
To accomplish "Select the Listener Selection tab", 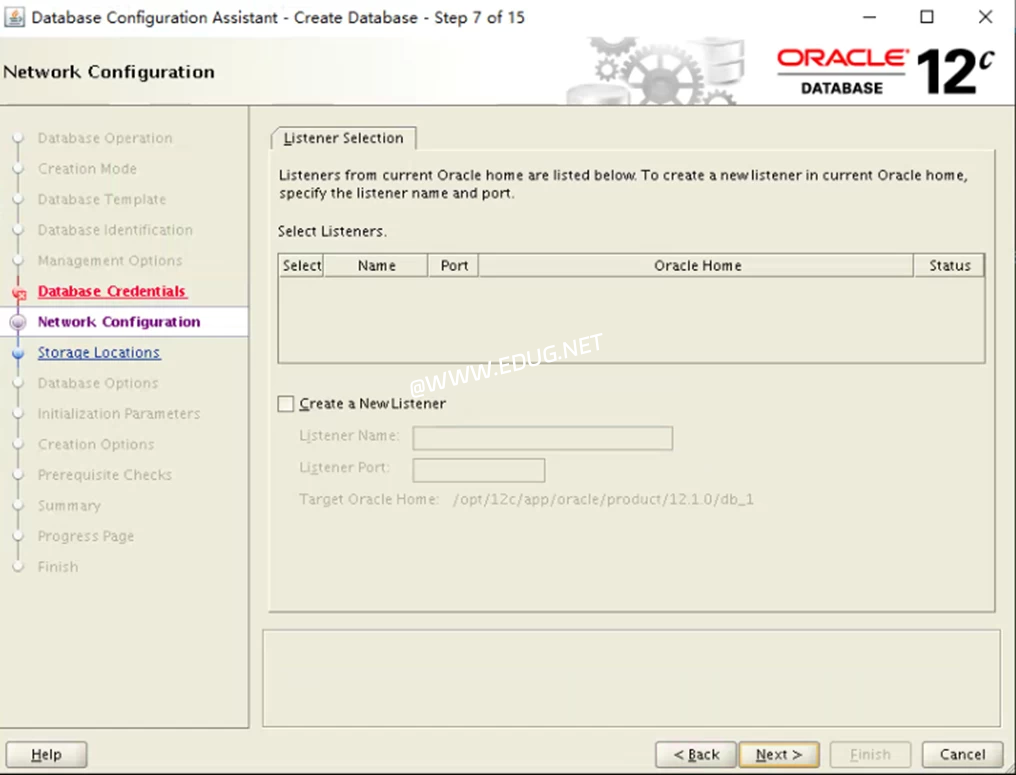I will pos(343,138).
